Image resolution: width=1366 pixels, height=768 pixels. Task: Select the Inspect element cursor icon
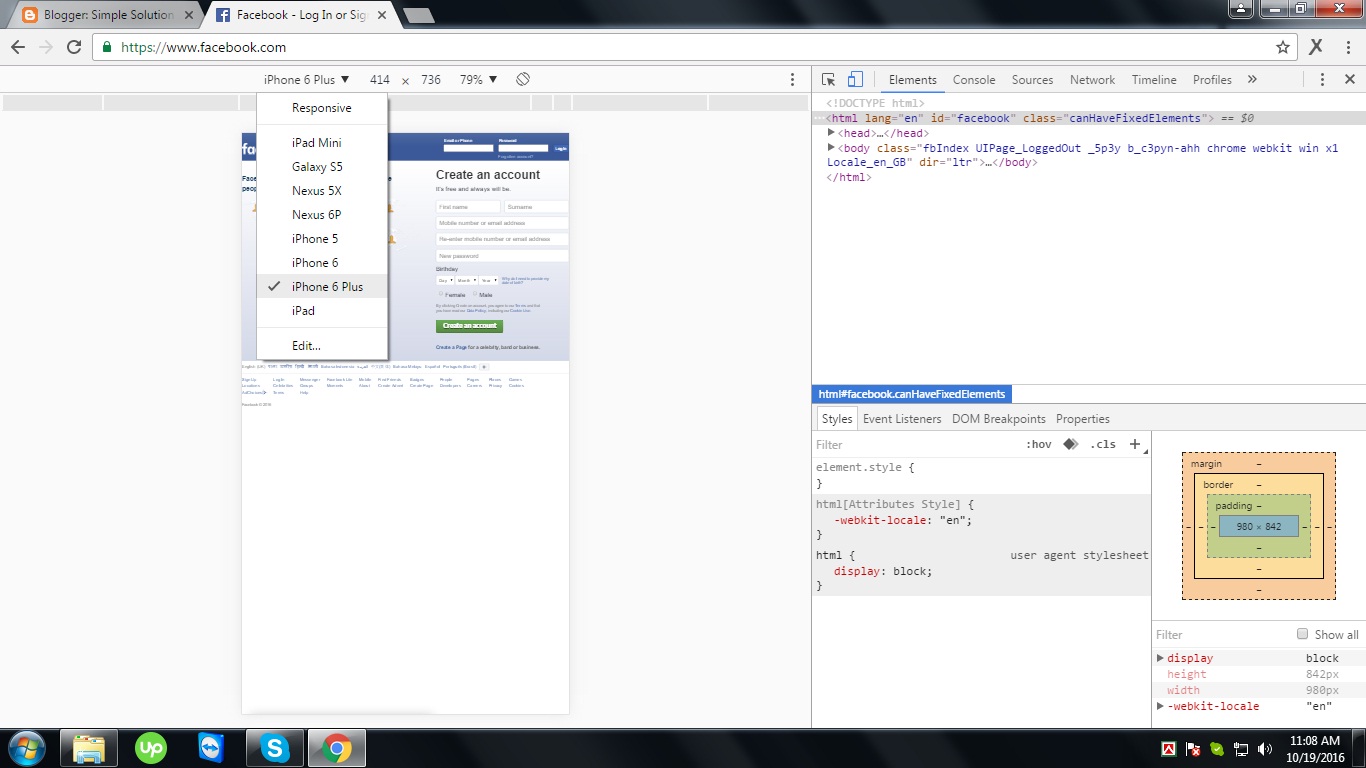[827, 79]
